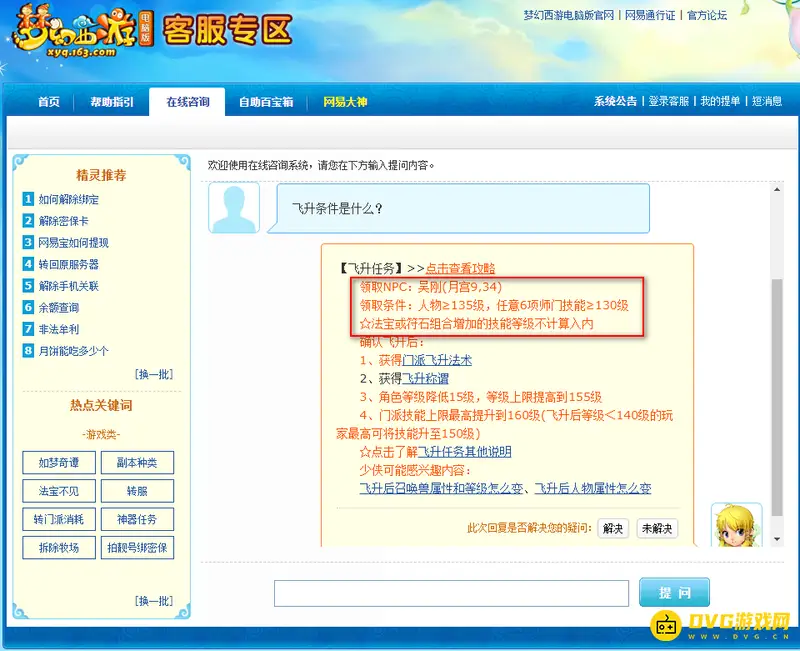800x651 pixels.
Task: Select the 在线咨询 tab
Action: (x=187, y=102)
